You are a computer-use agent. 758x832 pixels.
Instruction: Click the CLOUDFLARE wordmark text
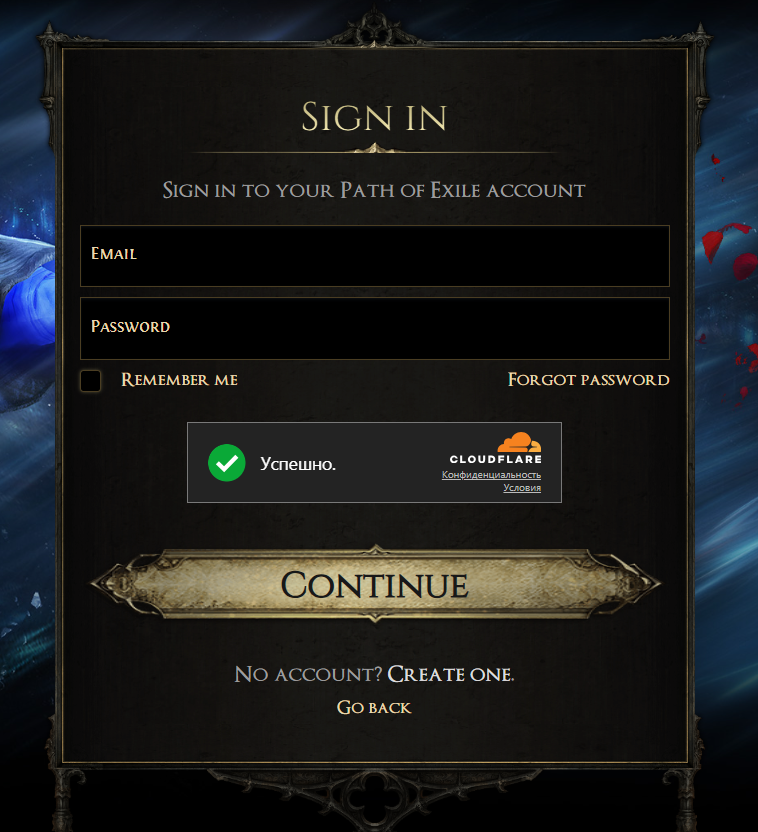coord(495,459)
